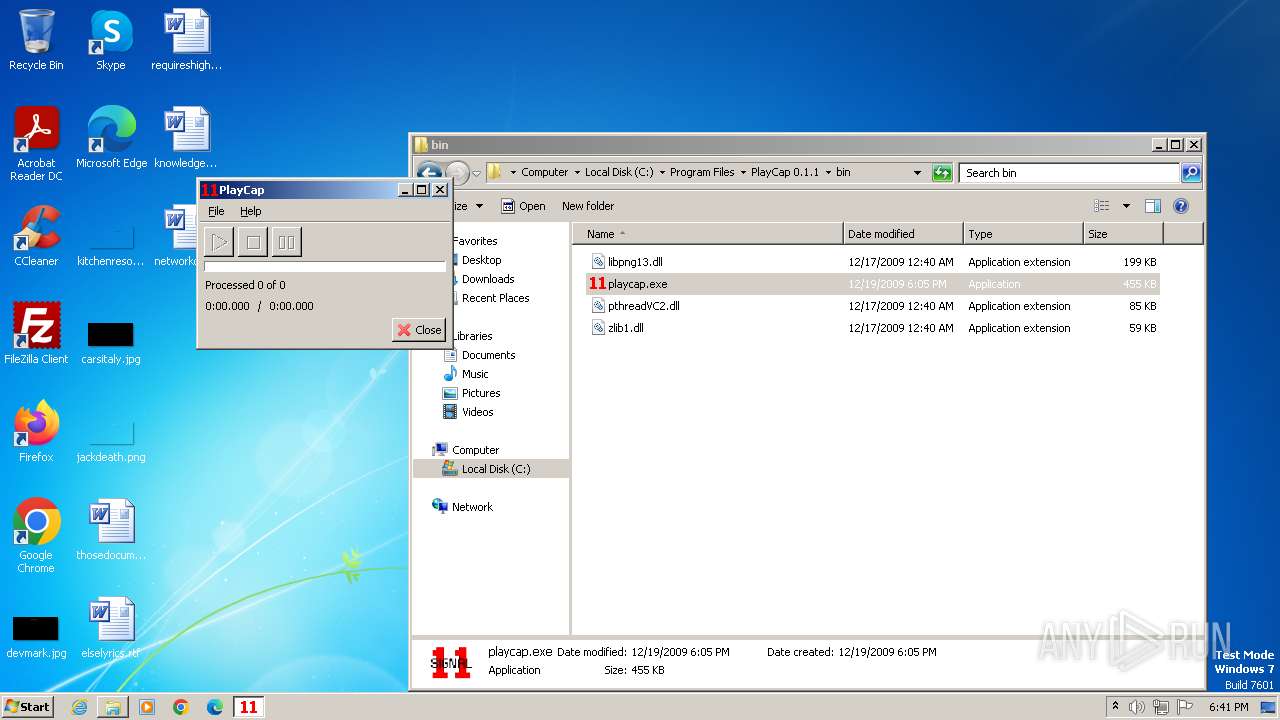This screenshot has width=1280, height=720.
Task: Click the Recycle Bin desktop icon
Action: pos(36,40)
